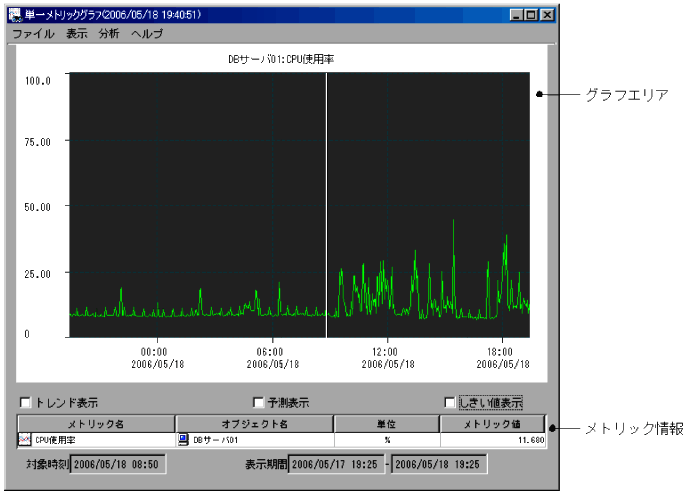Click the 単位 column header
The image size is (688, 494).
coord(387,424)
